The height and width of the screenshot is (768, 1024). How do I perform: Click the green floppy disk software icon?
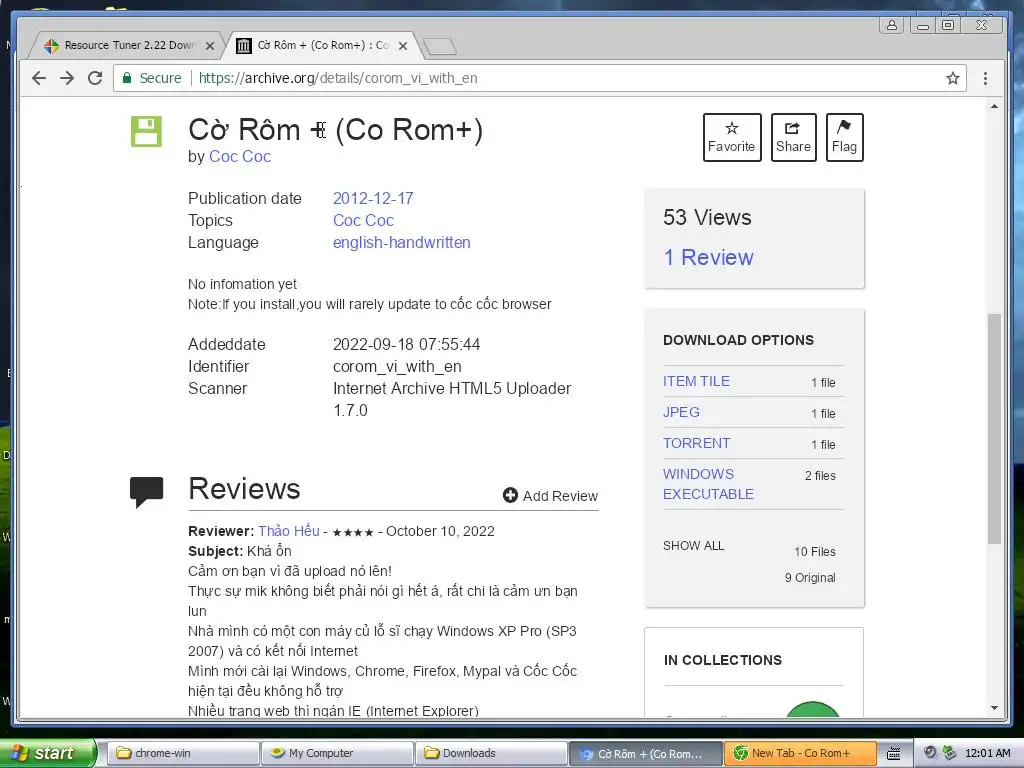point(146,131)
